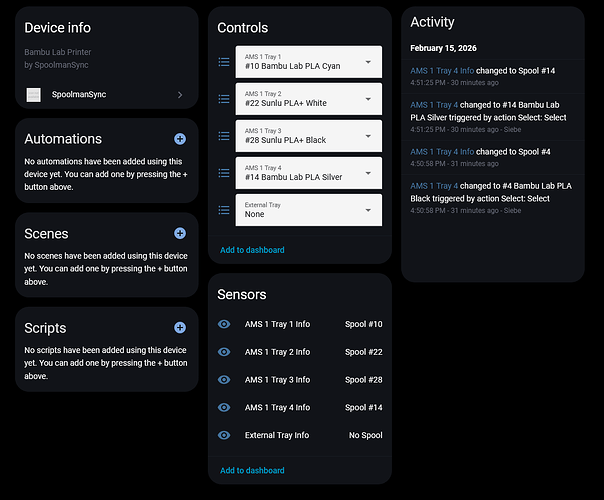Open the AMS 1 Tray 1 spool dropdown
The height and width of the screenshot is (500, 604).
pyautogui.click(x=308, y=62)
